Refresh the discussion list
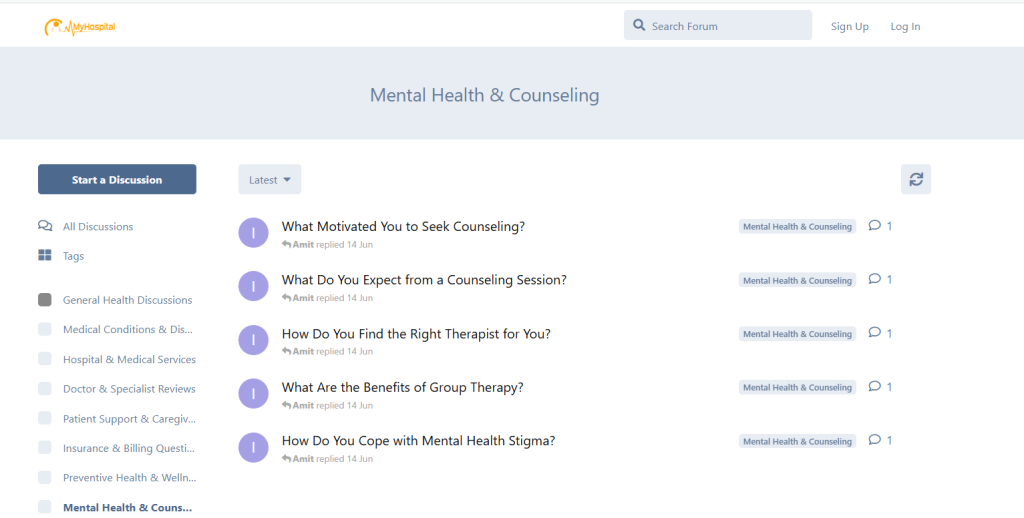Image resolution: width=1024 pixels, height=518 pixels. (x=915, y=180)
